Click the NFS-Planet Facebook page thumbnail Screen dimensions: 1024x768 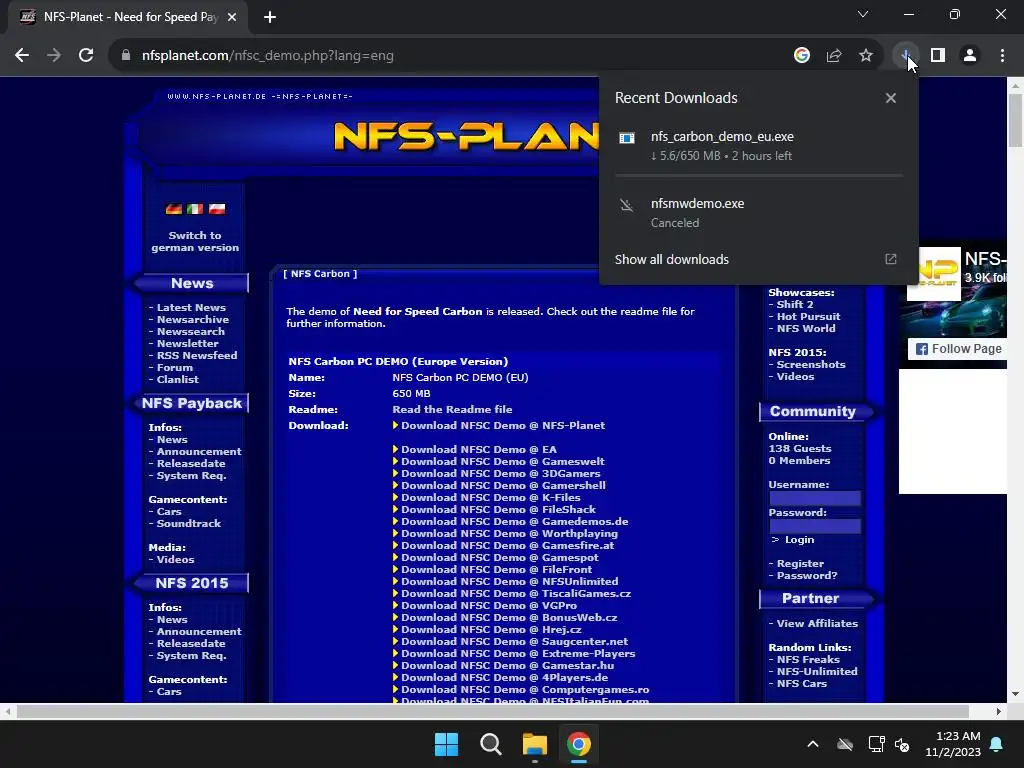934,274
